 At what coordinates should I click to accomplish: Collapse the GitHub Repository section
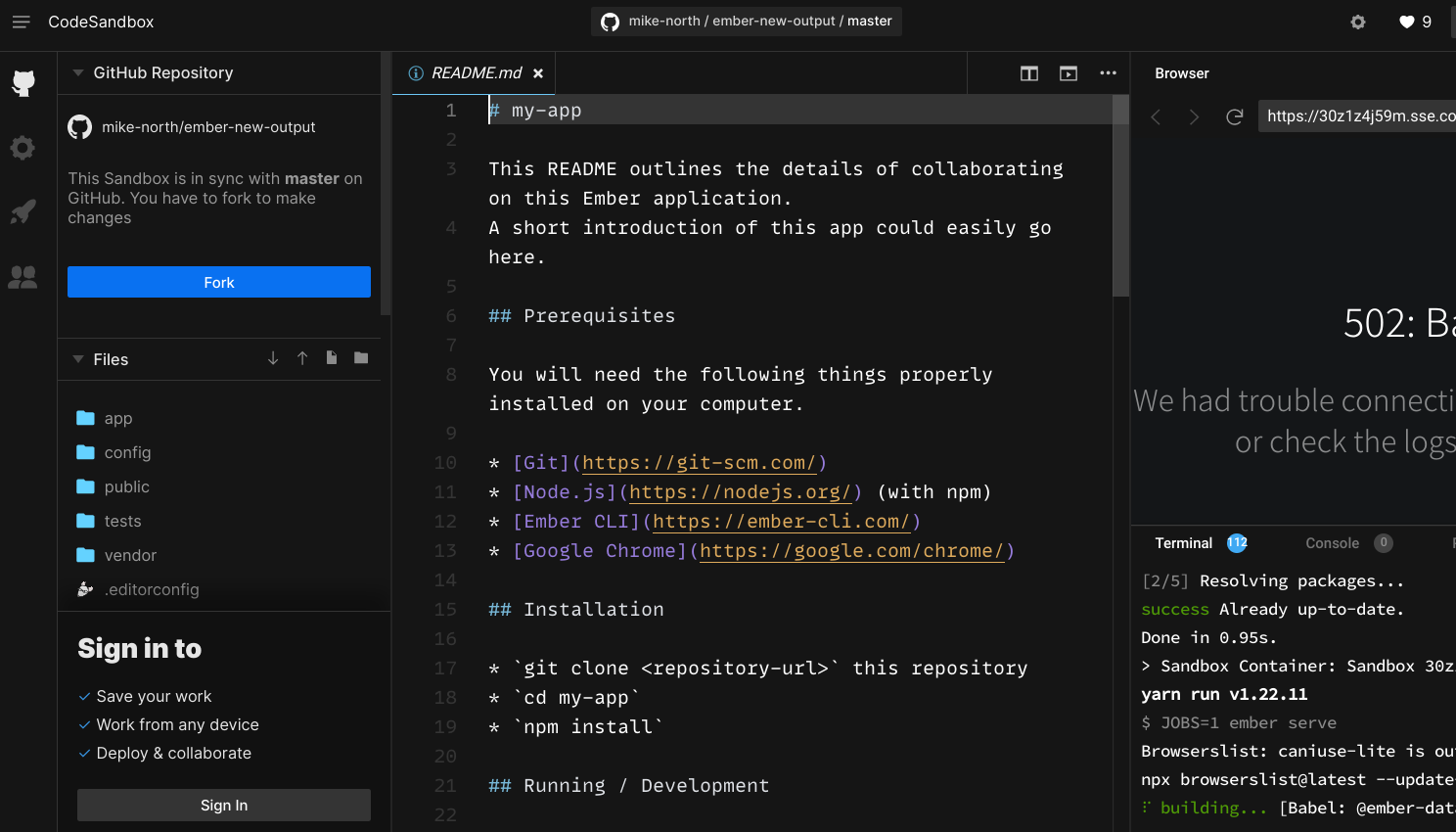click(x=78, y=73)
